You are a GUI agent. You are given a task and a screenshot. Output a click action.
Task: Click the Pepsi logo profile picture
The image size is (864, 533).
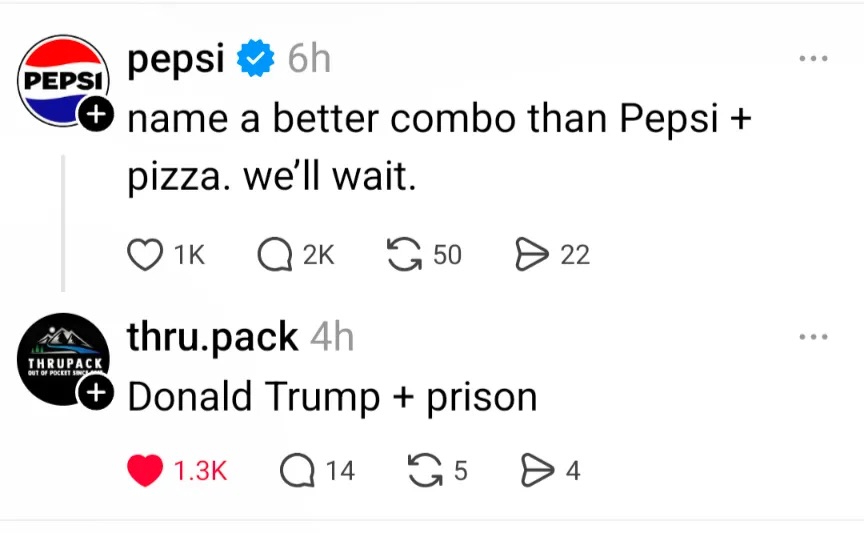64,80
